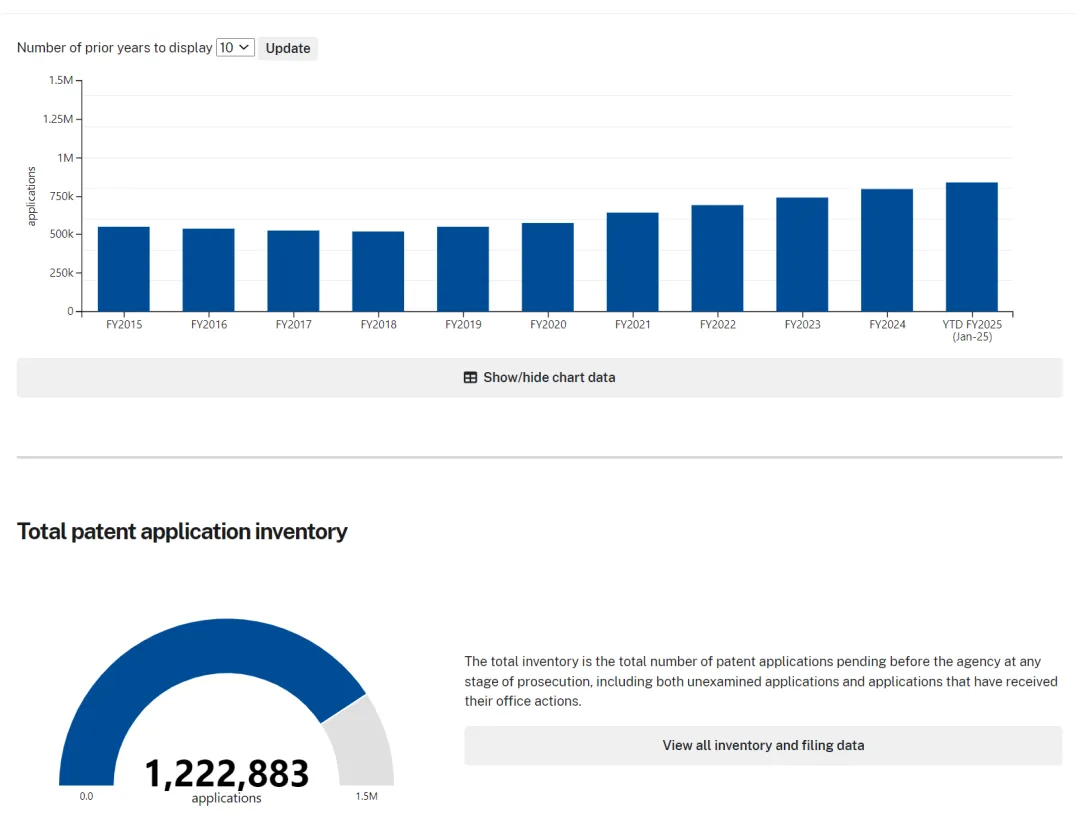Click the Total patent application inventory heading
The width and height of the screenshot is (1080, 832).
(x=183, y=531)
